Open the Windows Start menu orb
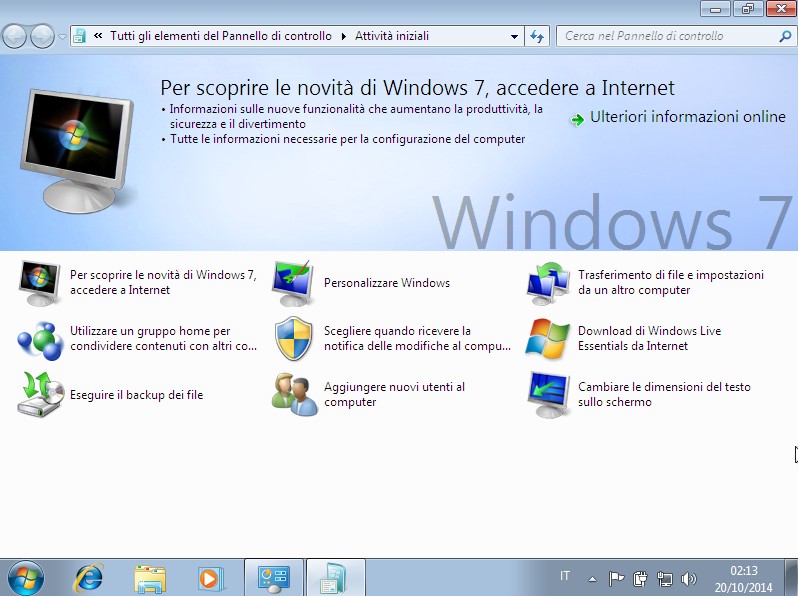The image size is (798, 596). point(25,578)
